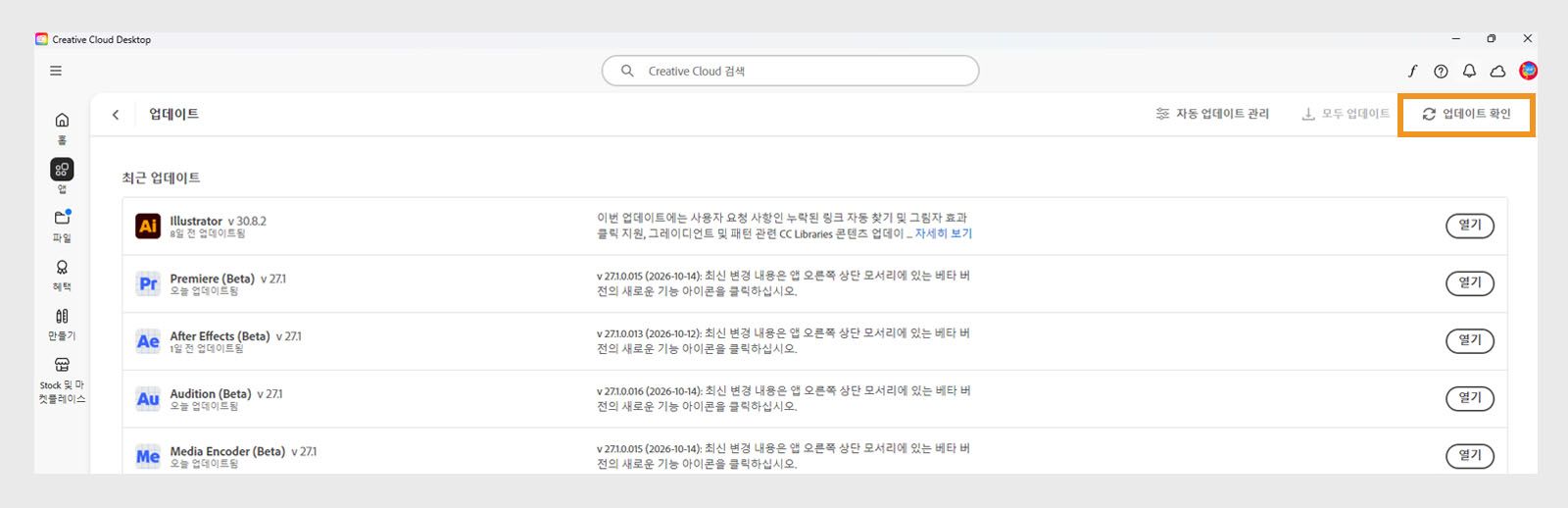Viewport: 1568px width, 508px height.
Task: Minimize the Creative Cloud Desktop window
Action: pyautogui.click(x=1456, y=39)
